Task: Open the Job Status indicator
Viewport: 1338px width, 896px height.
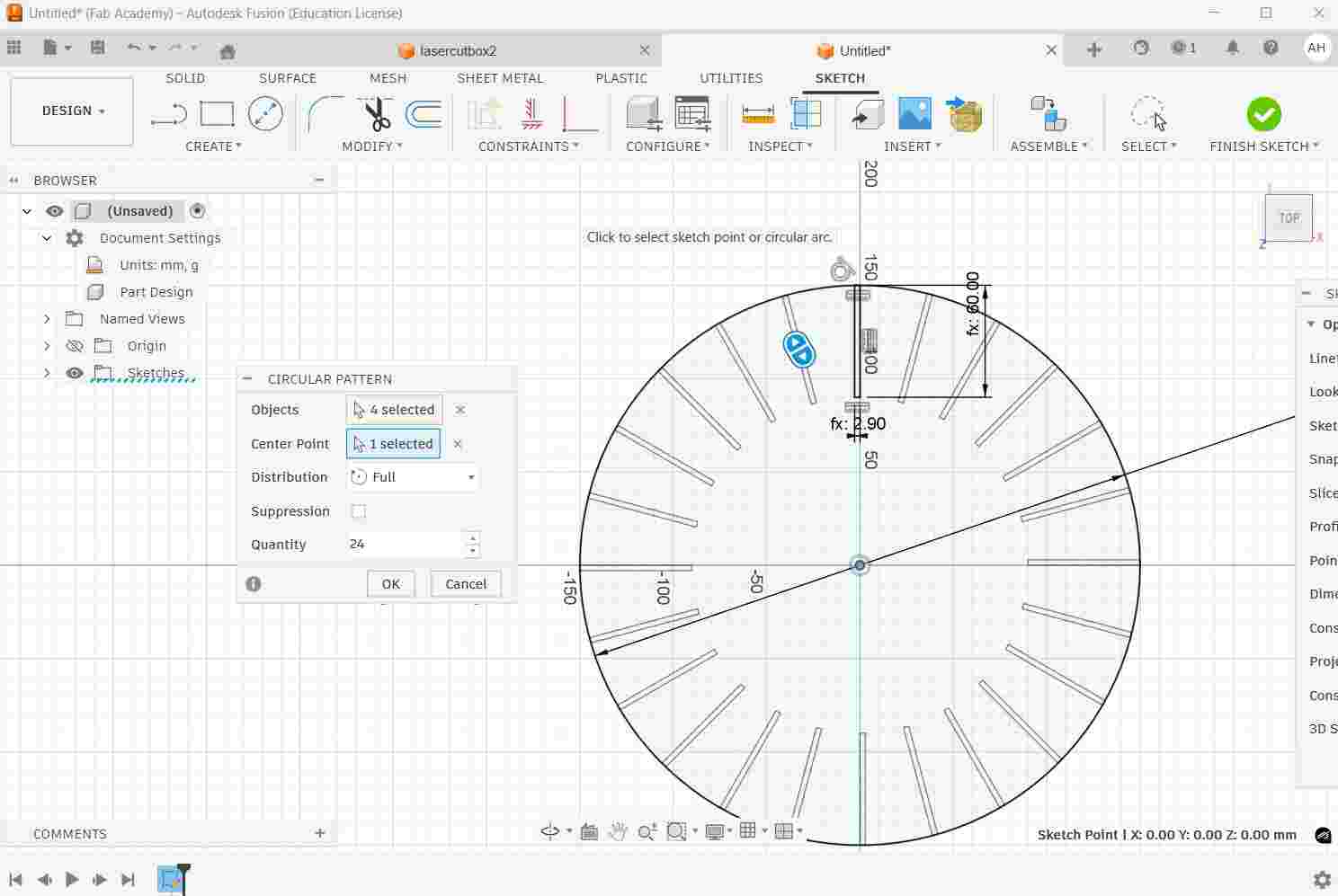Action: coord(1183,49)
